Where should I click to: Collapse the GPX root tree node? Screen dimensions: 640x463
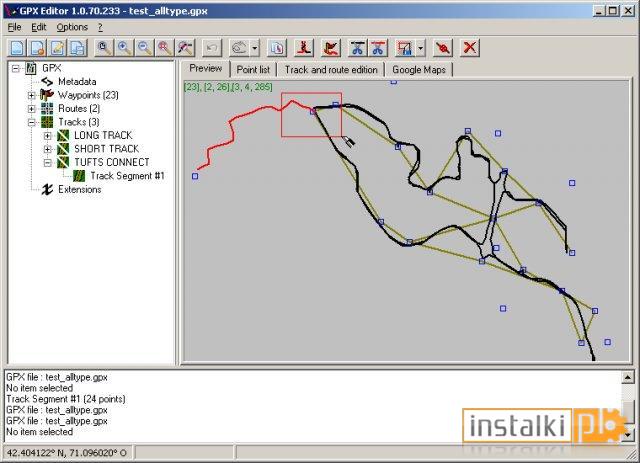(16, 68)
